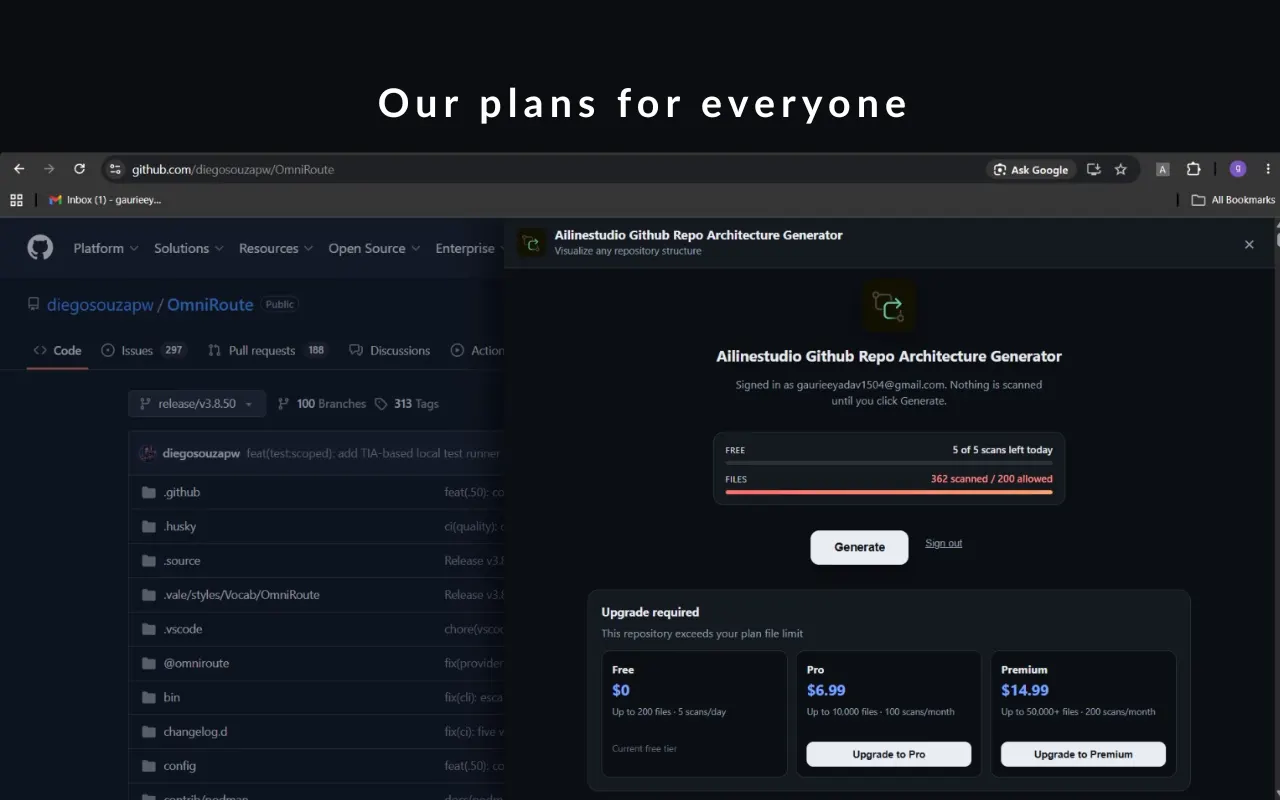Open the release/v3.8.50 branch selector

[197, 404]
